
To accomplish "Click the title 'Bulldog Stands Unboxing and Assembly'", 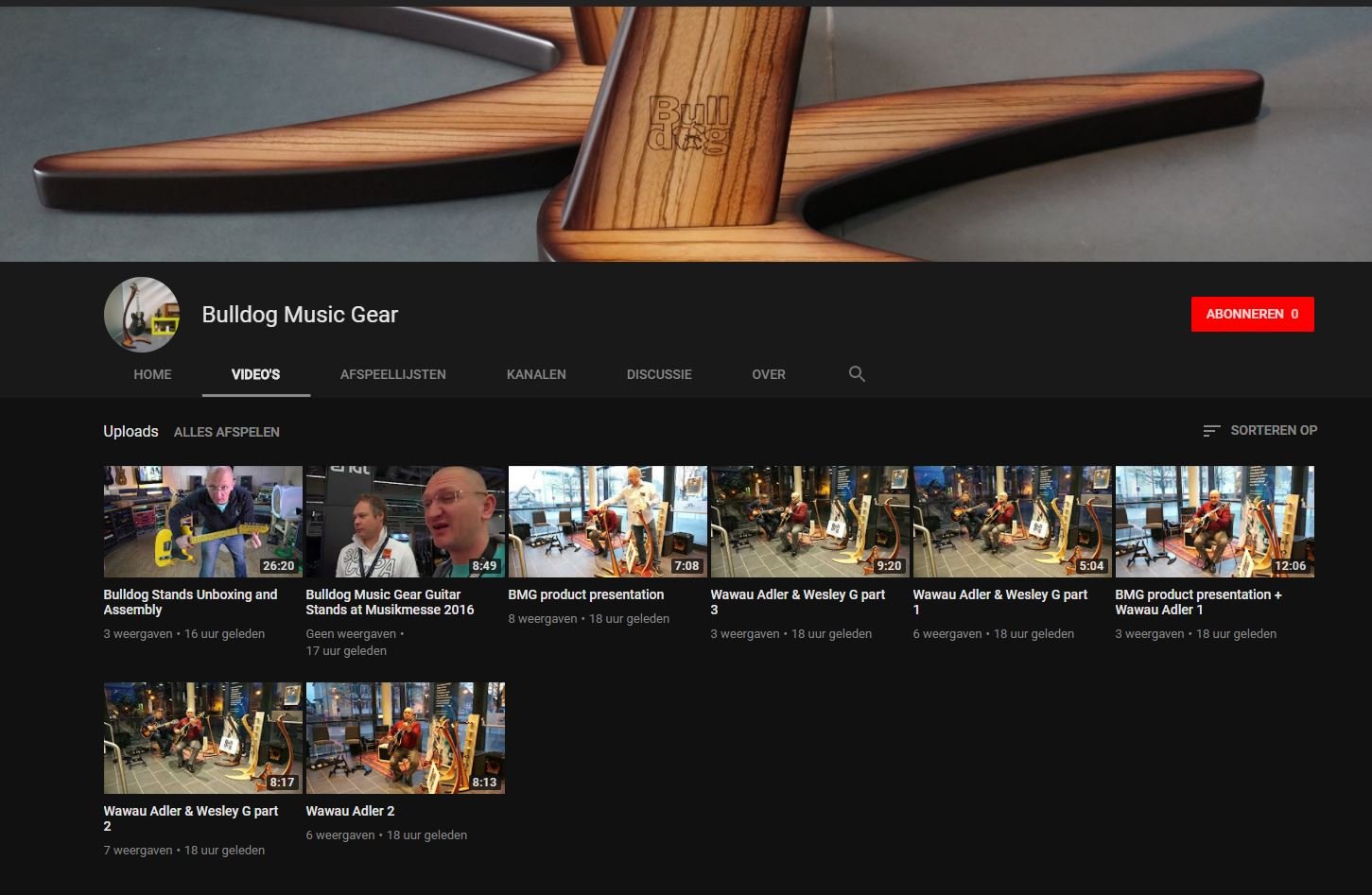I will pos(190,602).
